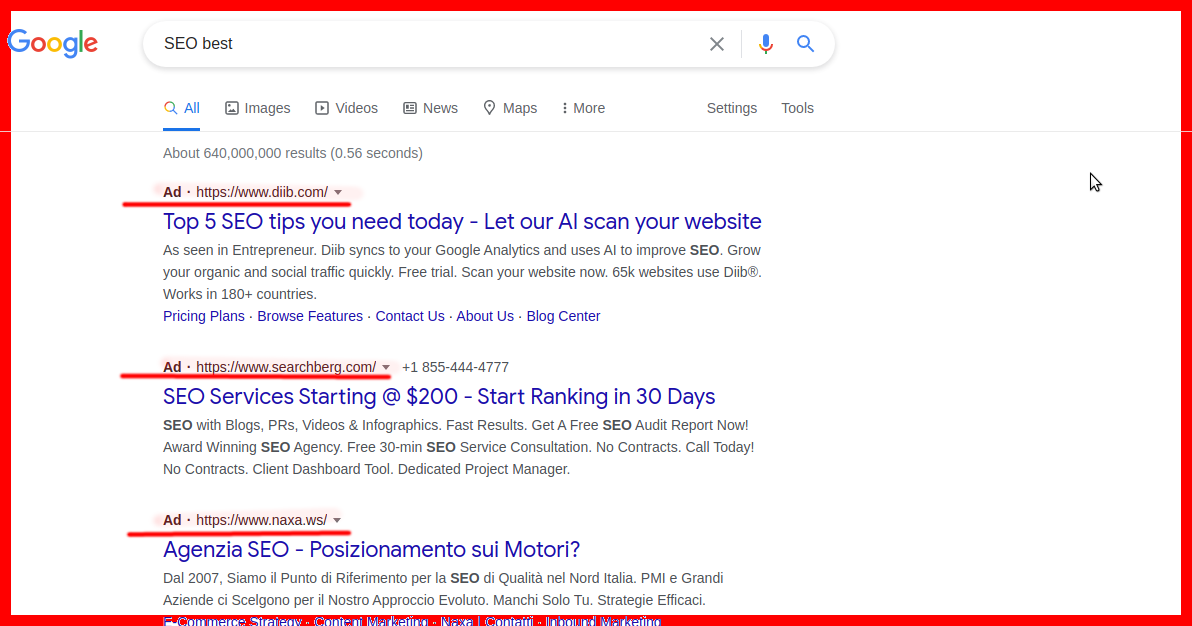Click the Google logo
This screenshot has width=1192, height=626.
coord(53,43)
